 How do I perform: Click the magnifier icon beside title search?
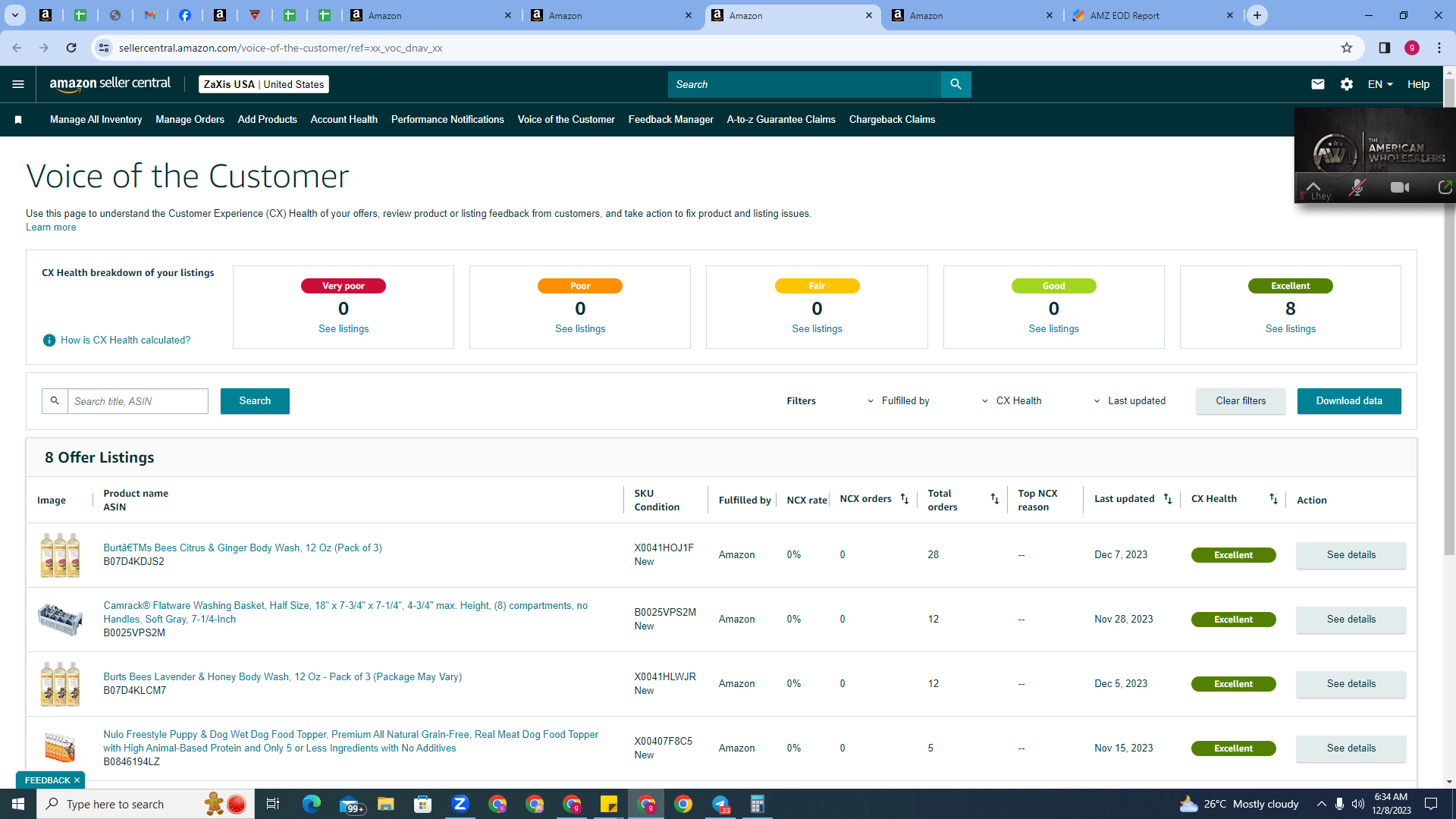(55, 401)
